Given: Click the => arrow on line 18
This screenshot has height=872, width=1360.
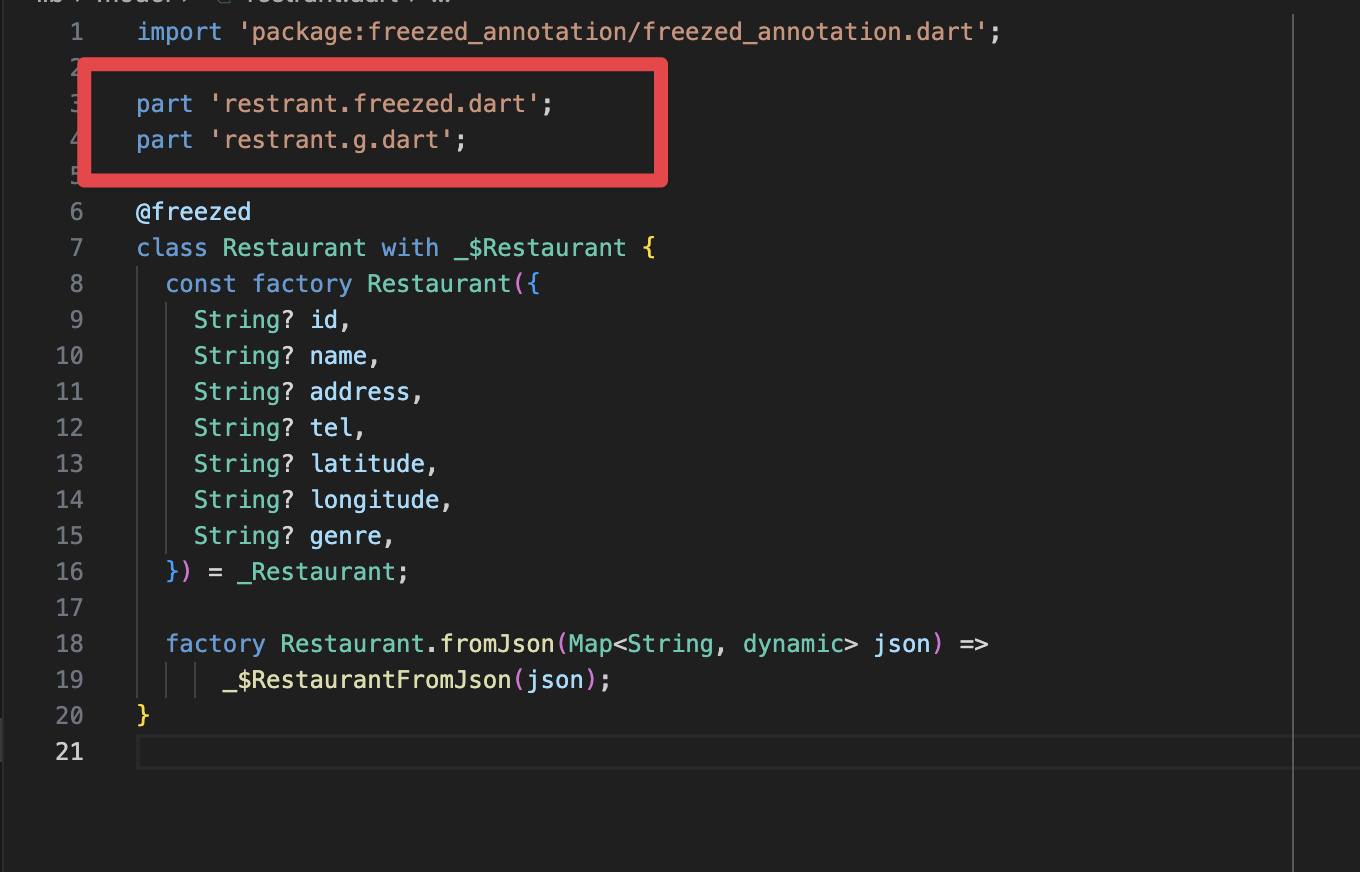Looking at the screenshot, I should point(974,644).
